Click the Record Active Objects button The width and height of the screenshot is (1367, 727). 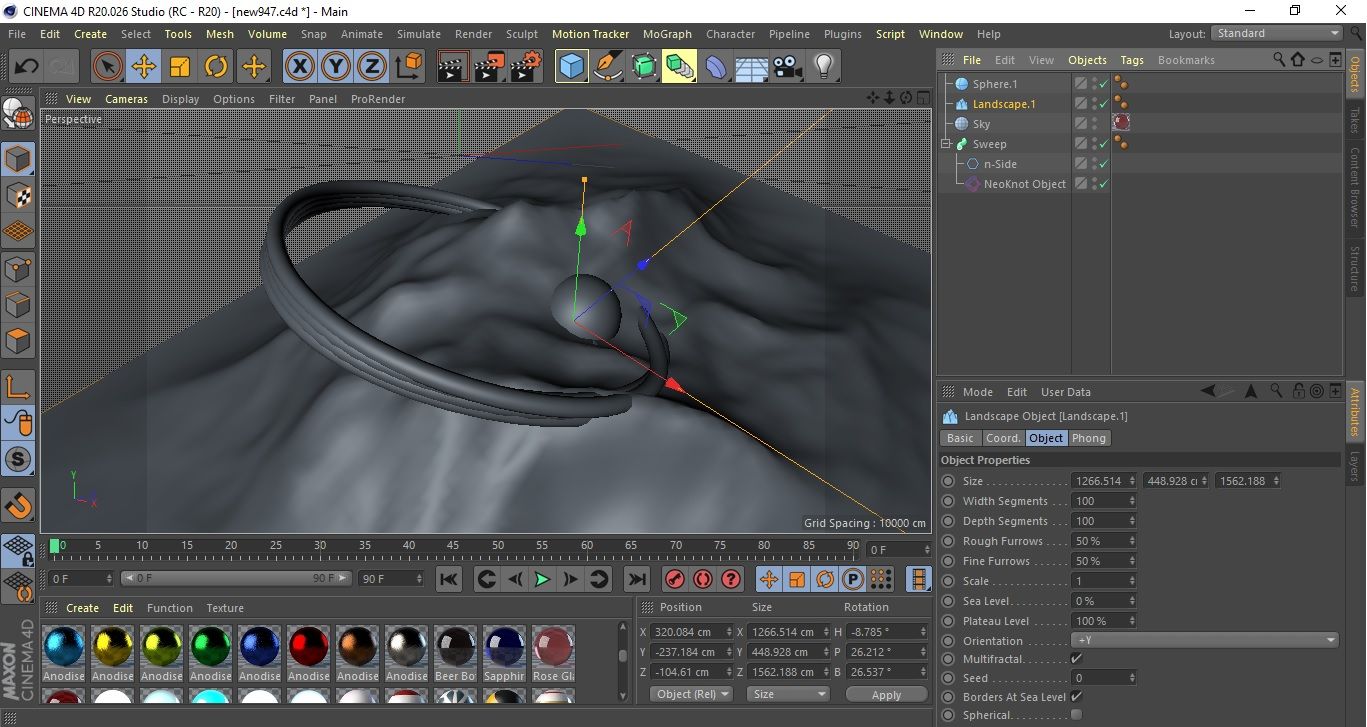[x=675, y=579]
